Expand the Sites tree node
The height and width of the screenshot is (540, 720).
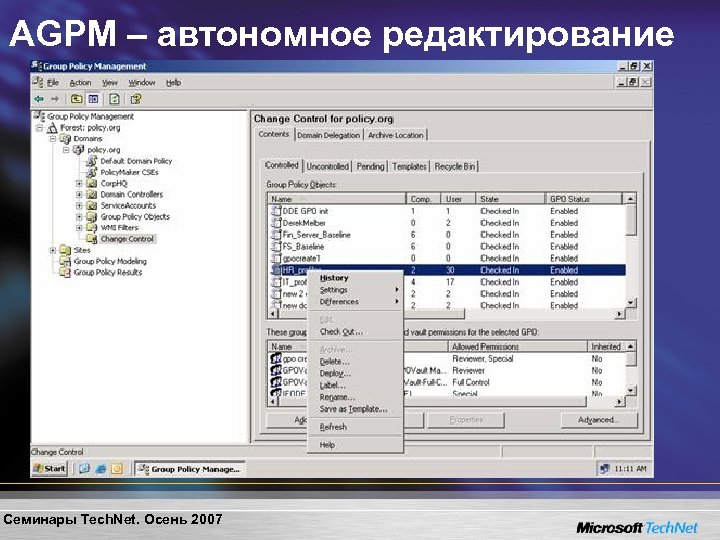(53, 250)
